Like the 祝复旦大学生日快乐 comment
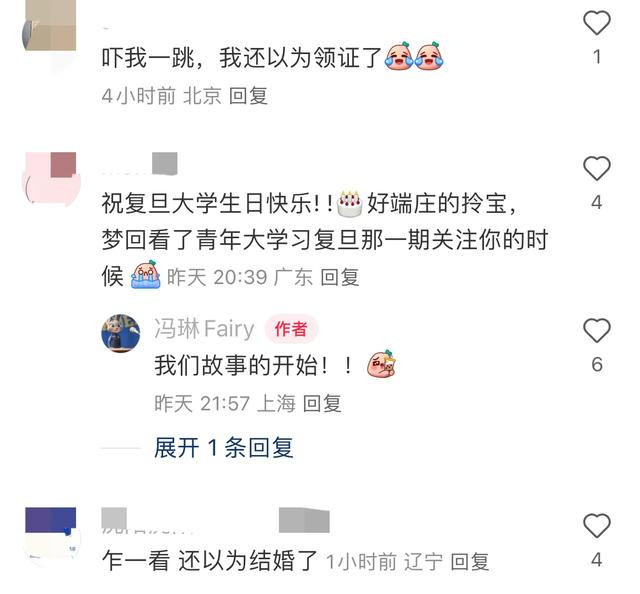640x594 pixels. pos(597,168)
